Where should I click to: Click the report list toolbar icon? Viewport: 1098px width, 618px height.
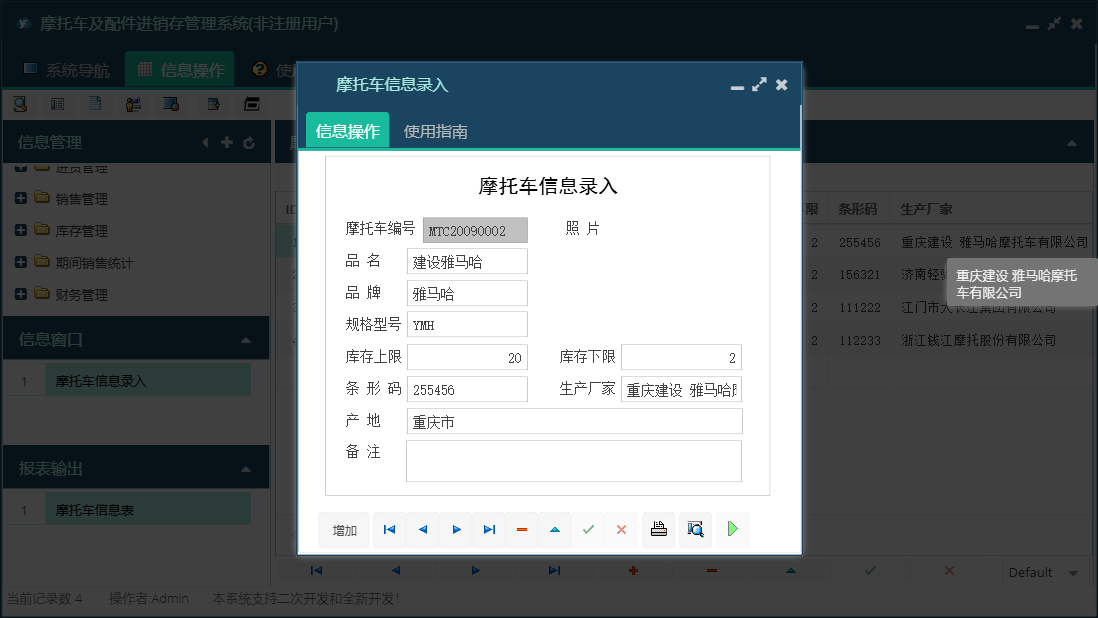(57, 103)
